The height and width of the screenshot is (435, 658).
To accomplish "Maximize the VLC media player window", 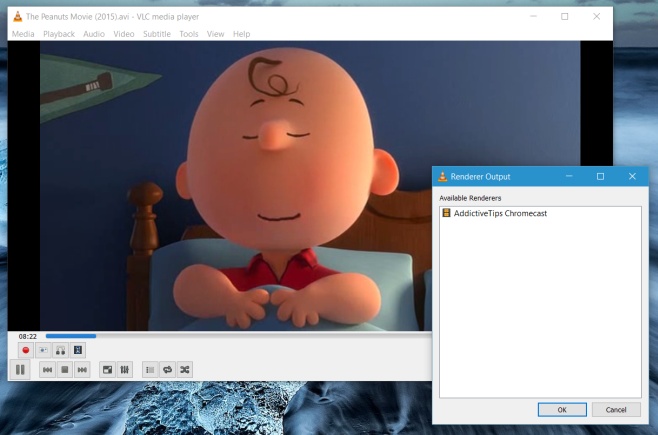I will point(564,16).
